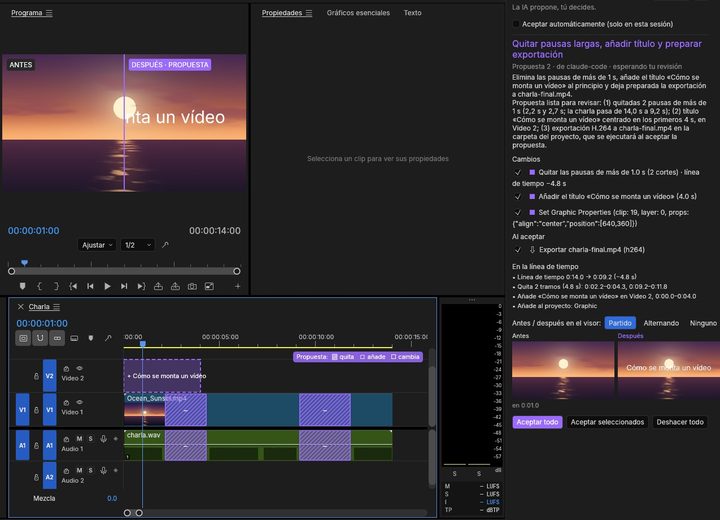Screen dimensions: 720x520
Task: Mark Out point in Program monitor
Action: point(56,286)
